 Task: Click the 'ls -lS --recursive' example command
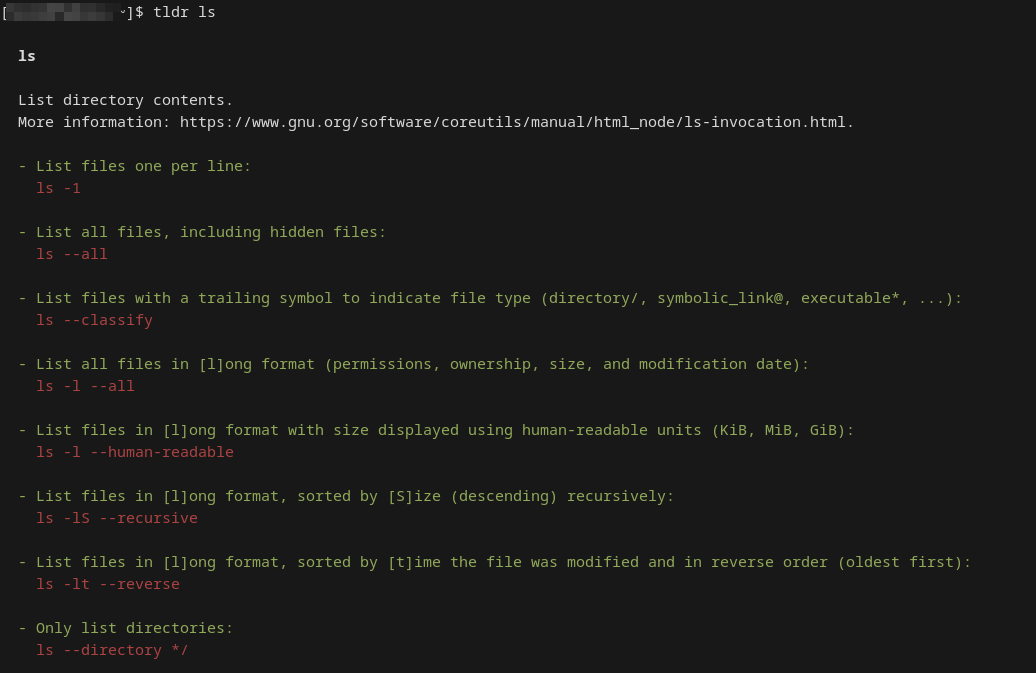(116, 518)
